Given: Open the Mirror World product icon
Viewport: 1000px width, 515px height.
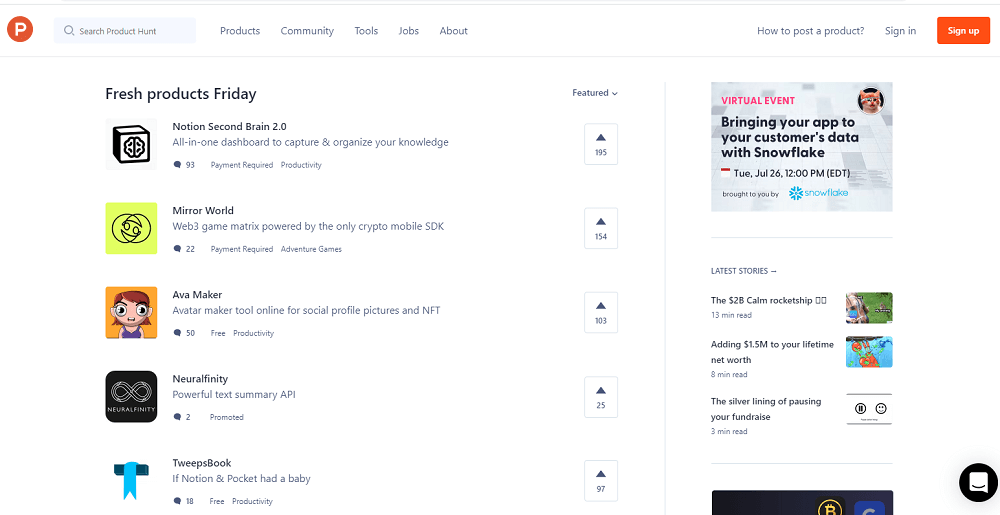Looking at the screenshot, I should point(131,228).
